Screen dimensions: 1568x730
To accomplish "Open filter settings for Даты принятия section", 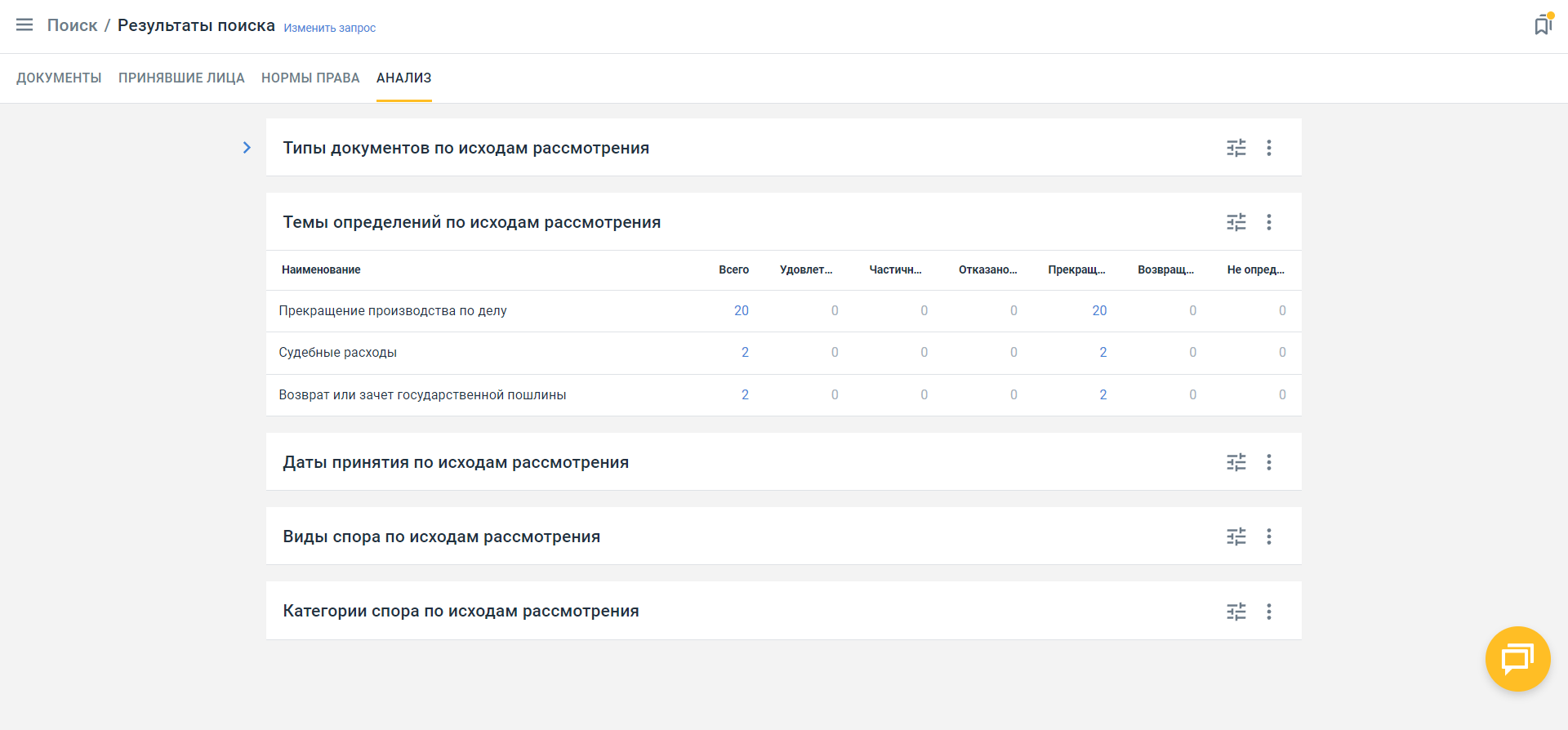I will pos(1236,462).
